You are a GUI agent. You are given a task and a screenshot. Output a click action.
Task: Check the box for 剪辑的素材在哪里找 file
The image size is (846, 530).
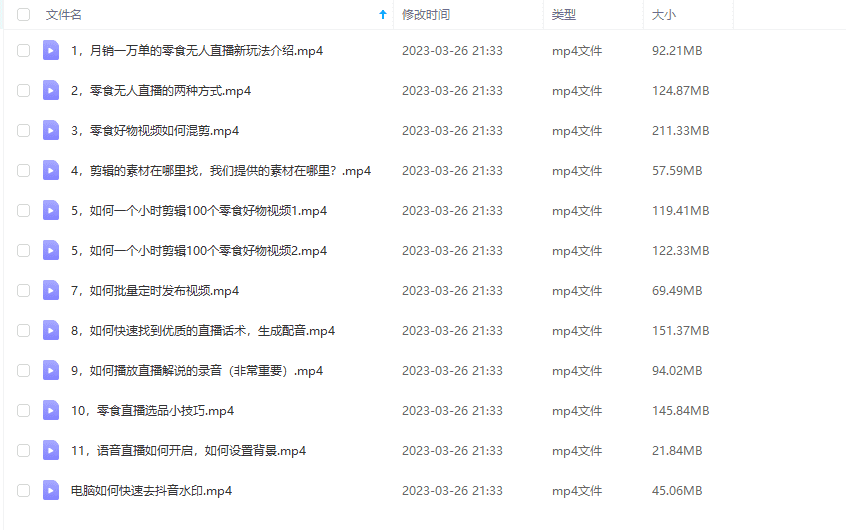coord(23,171)
